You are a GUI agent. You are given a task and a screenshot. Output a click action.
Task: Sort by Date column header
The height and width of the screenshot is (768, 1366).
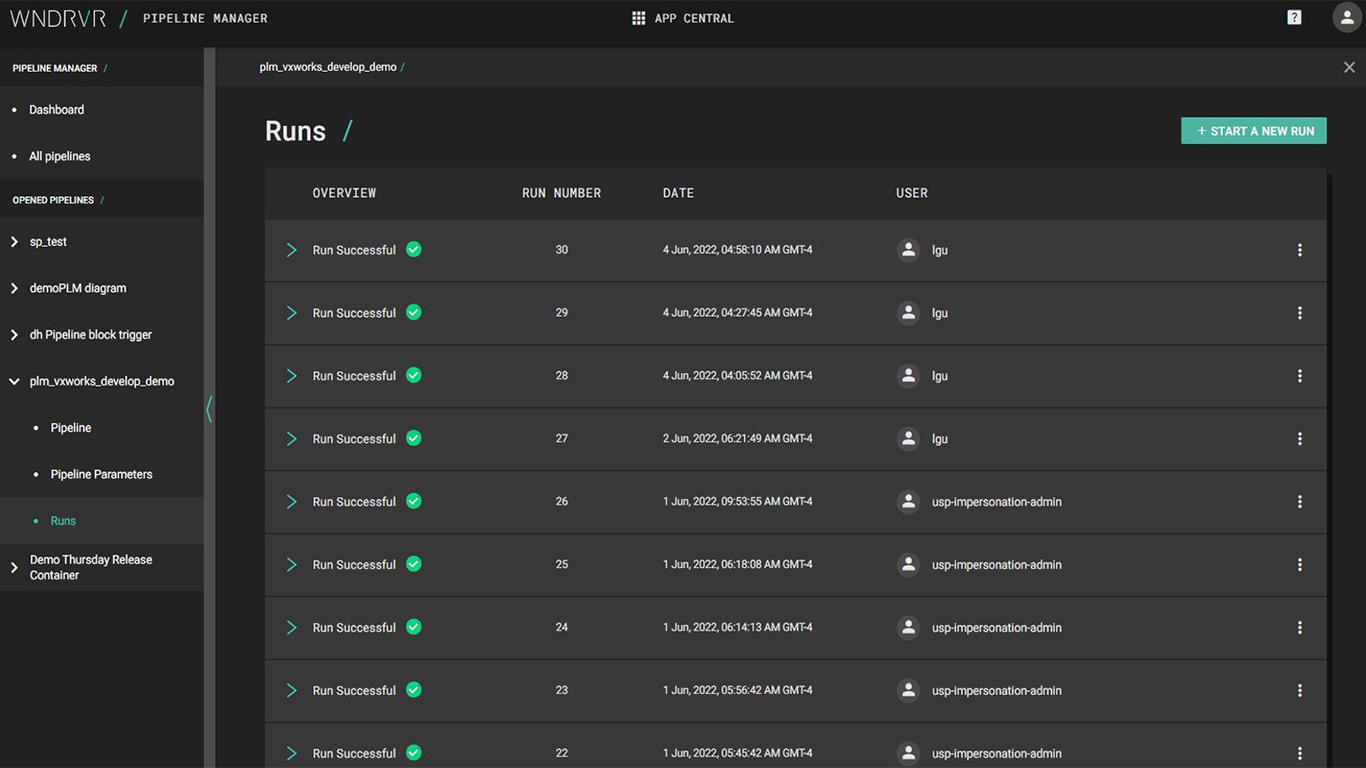point(678,193)
